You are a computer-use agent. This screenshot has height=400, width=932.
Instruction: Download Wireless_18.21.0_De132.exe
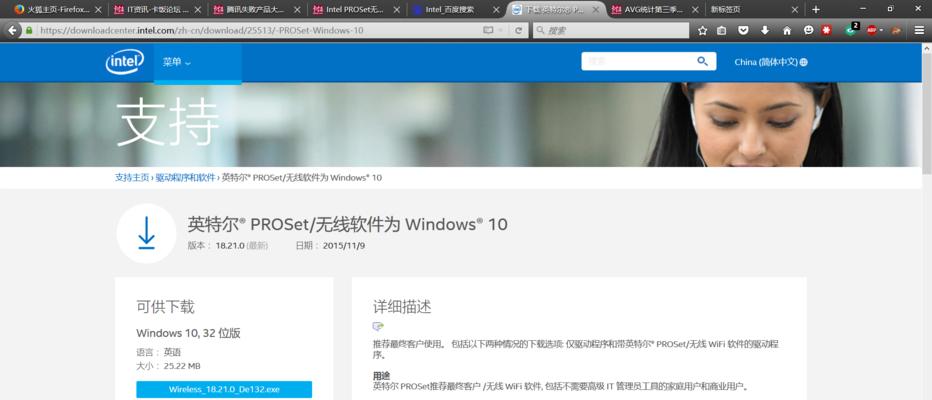tap(224, 389)
